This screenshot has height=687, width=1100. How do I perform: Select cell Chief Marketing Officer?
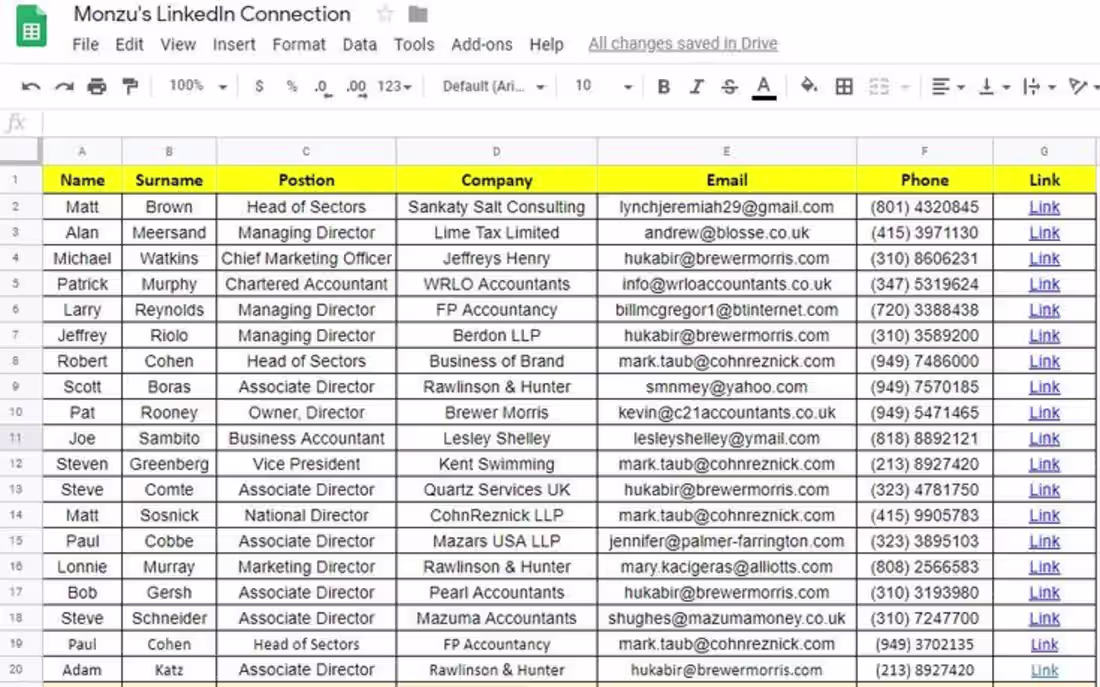(307, 258)
